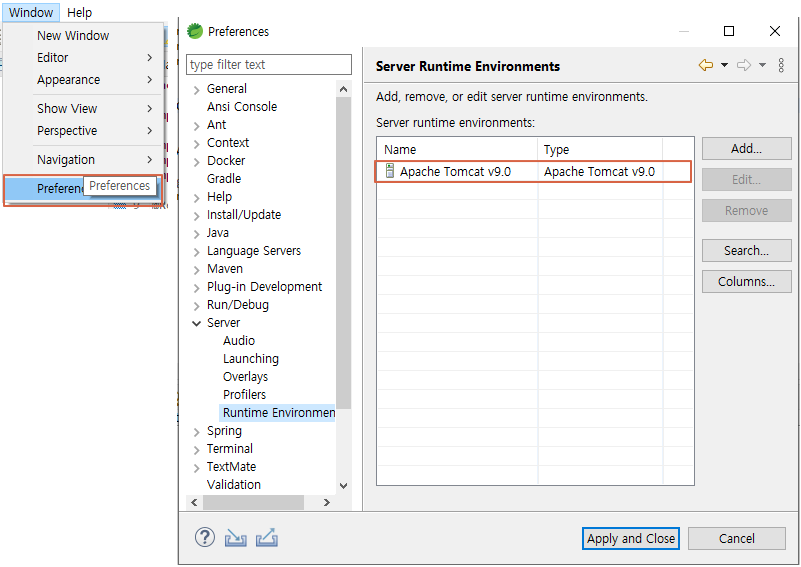The width and height of the screenshot is (801, 567).
Task: Click the export preferences icon
Action: pyautogui.click(x=267, y=538)
